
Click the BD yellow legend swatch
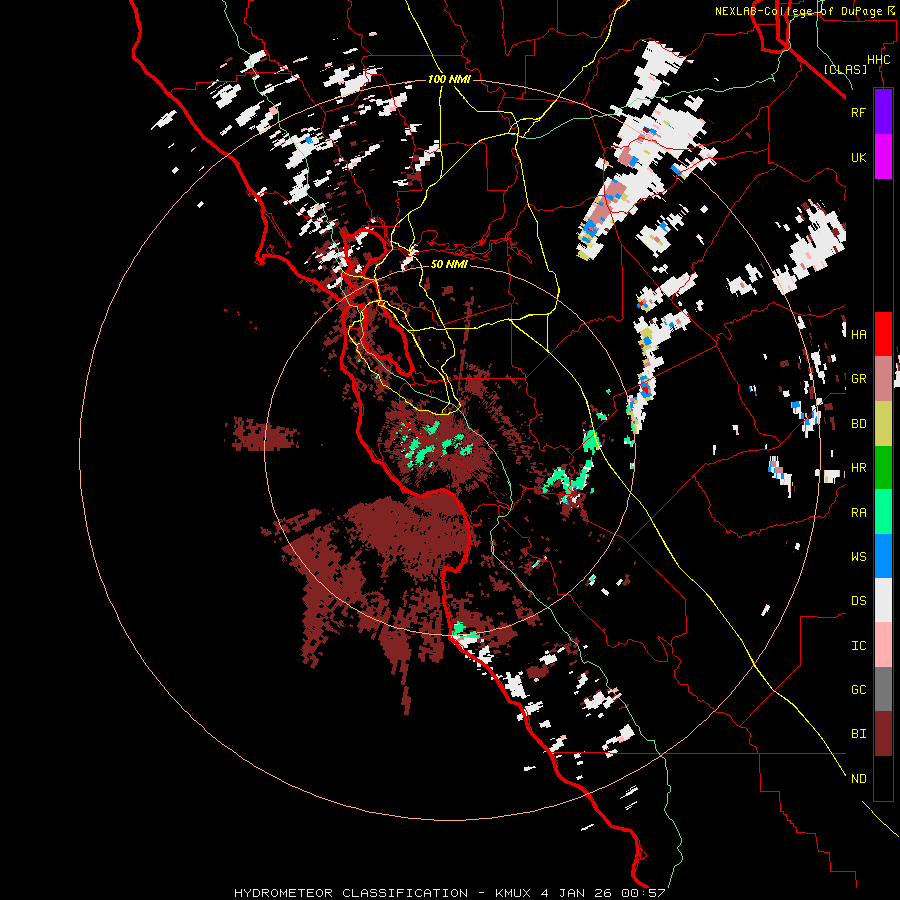[883, 423]
